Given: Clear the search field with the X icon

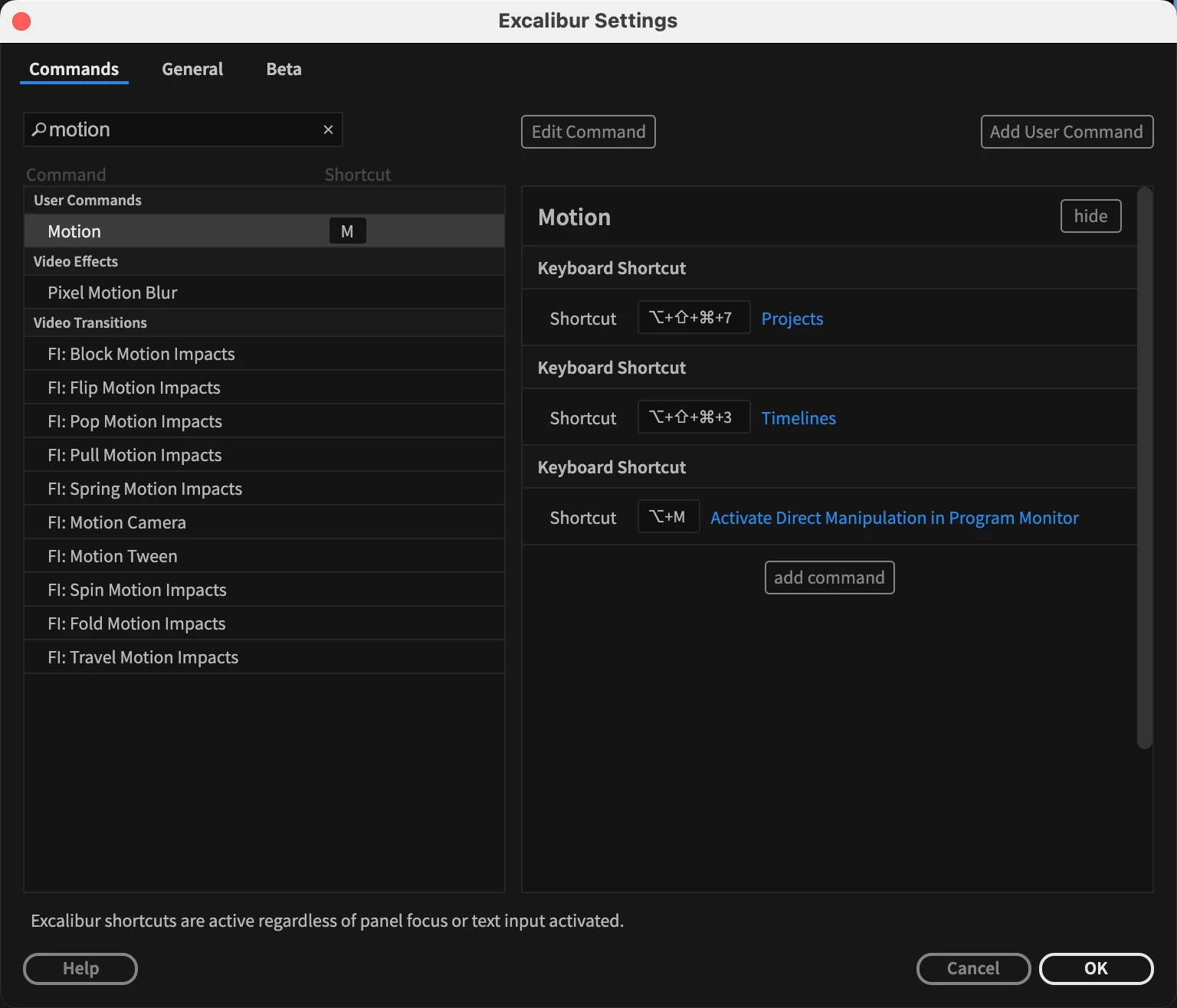Looking at the screenshot, I should click(x=328, y=129).
